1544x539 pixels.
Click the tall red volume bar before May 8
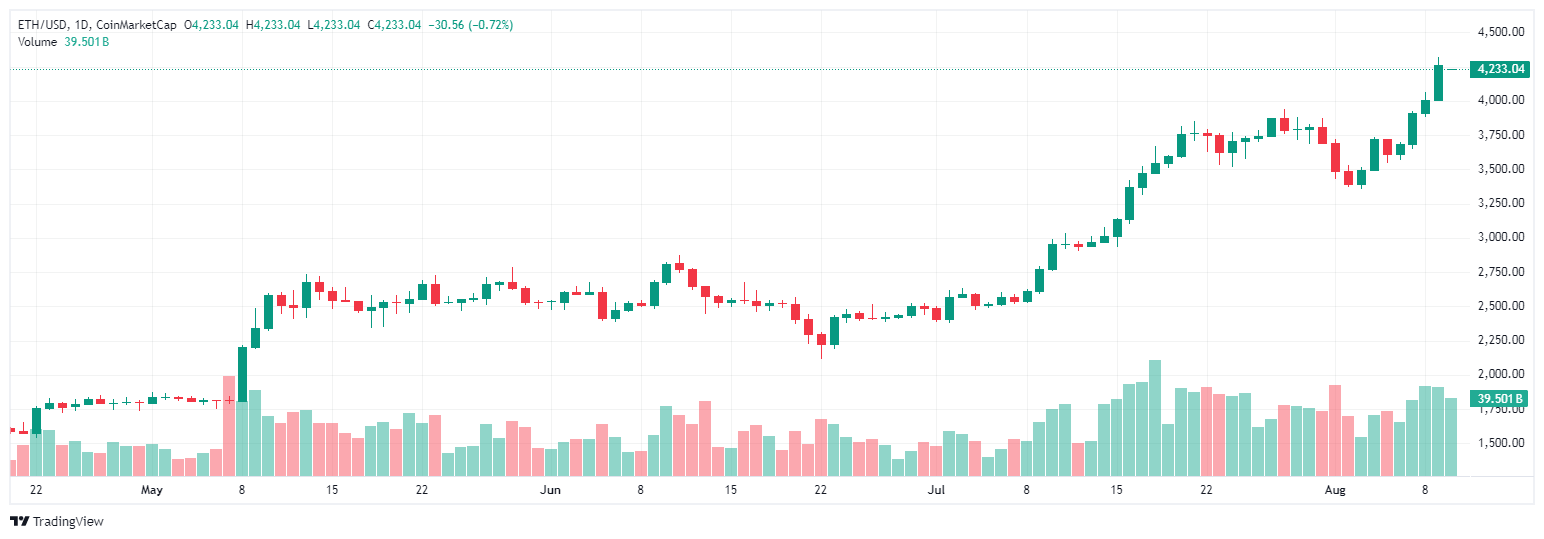pos(229,426)
